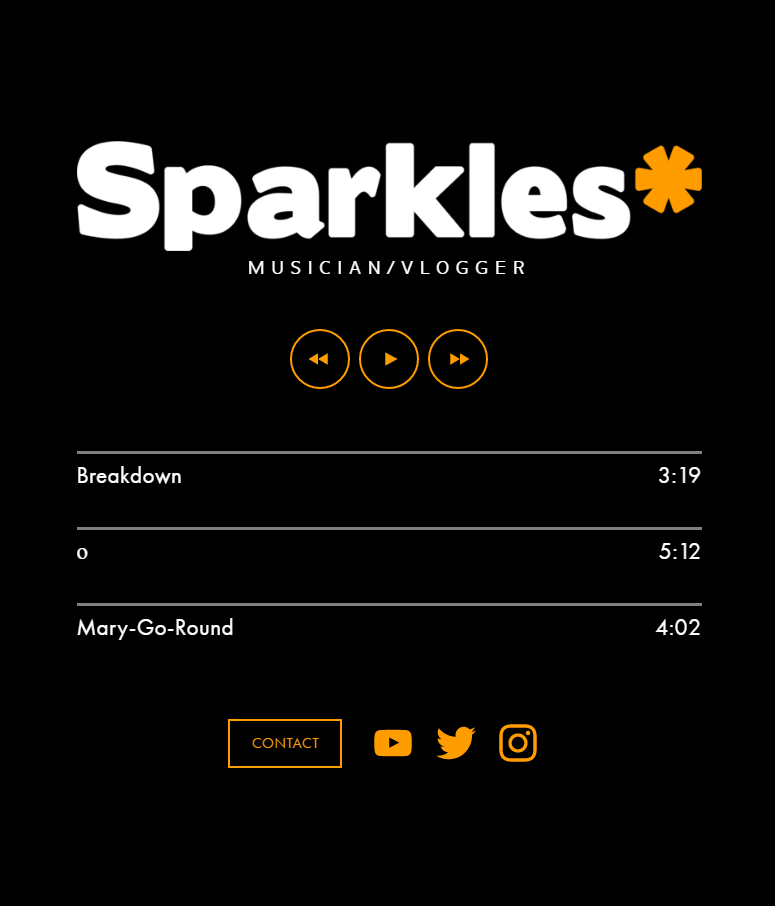Click the orange asterisk in the logo
The height and width of the screenshot is (906, 775).
(668, 179)
